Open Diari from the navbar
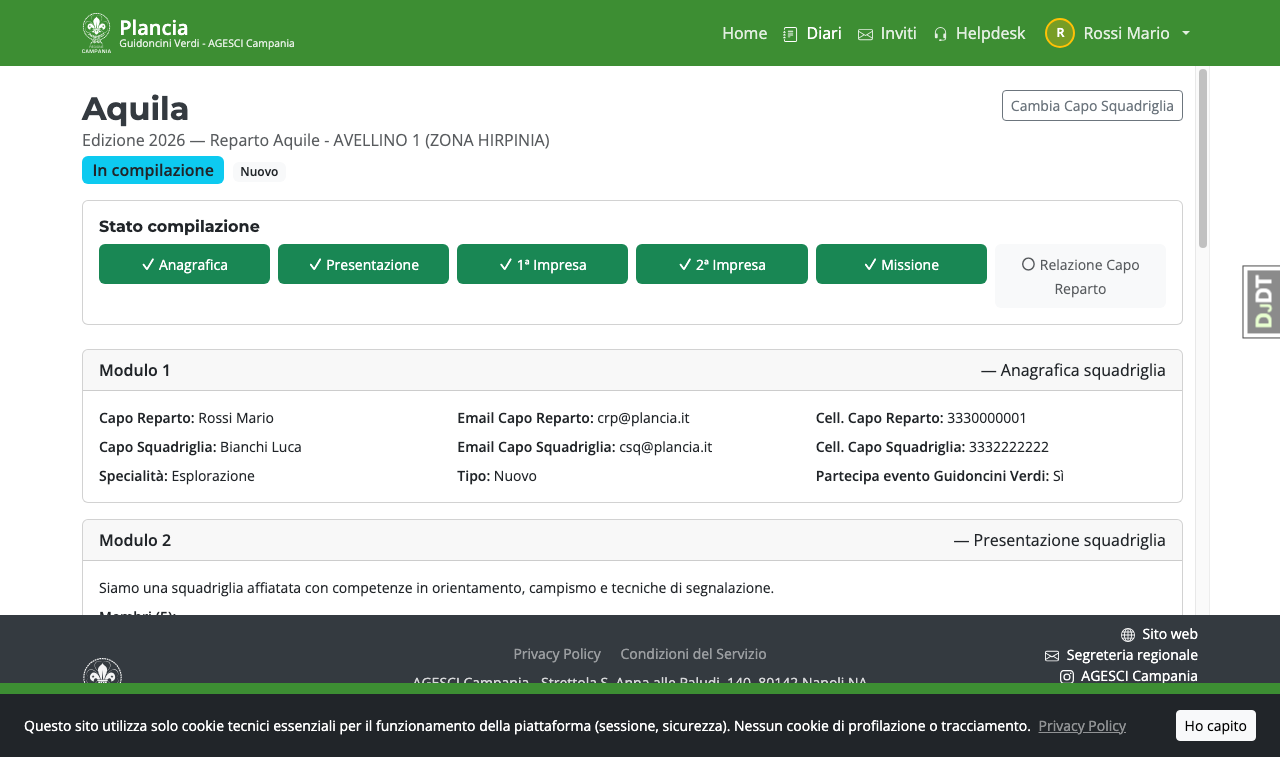The width and height of the screenshot is (1280, 757). [x=812, y=33]
